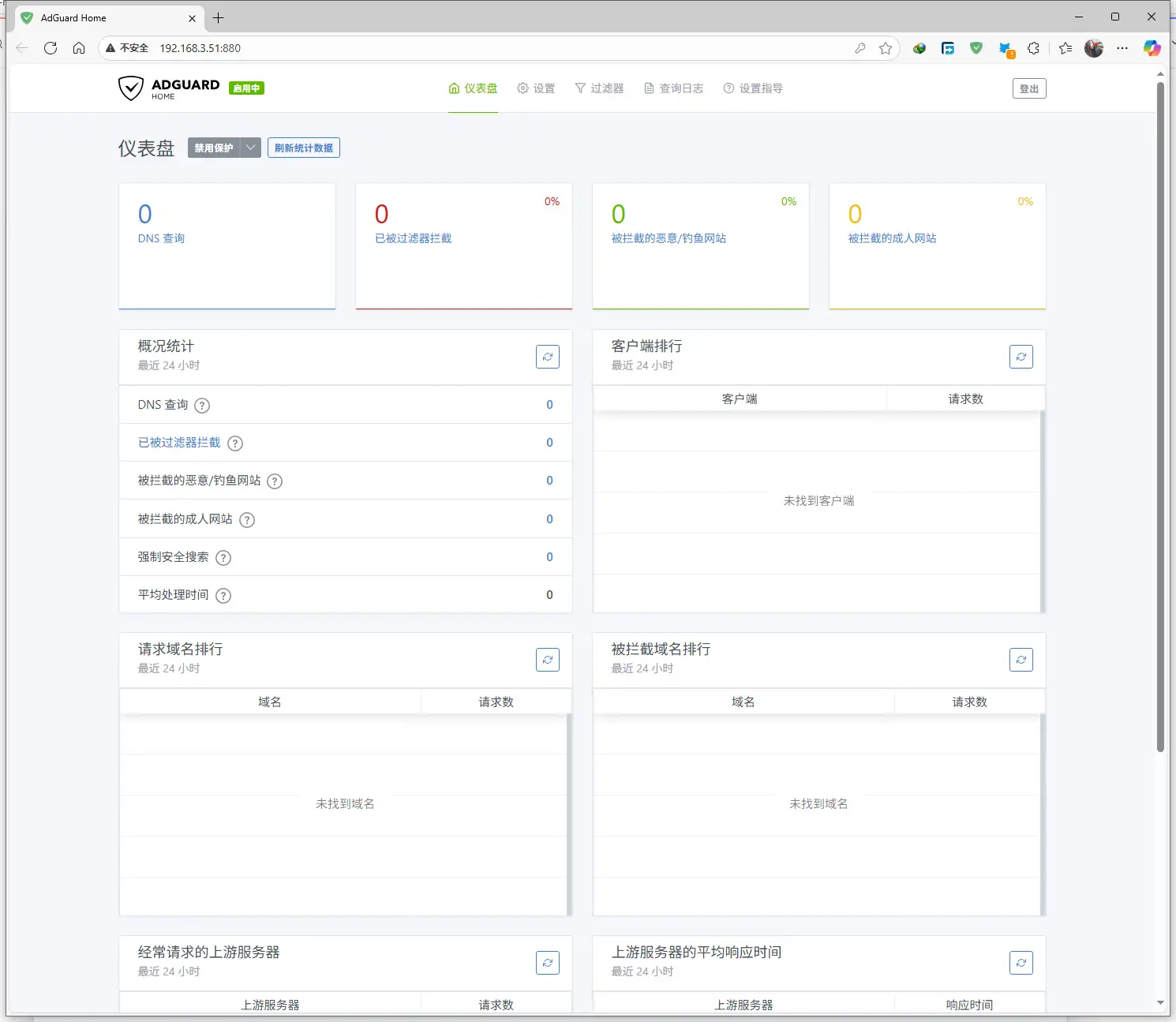
Task: Open the AdGuard shield extension in browser toolbar
Action: [976, 48]
